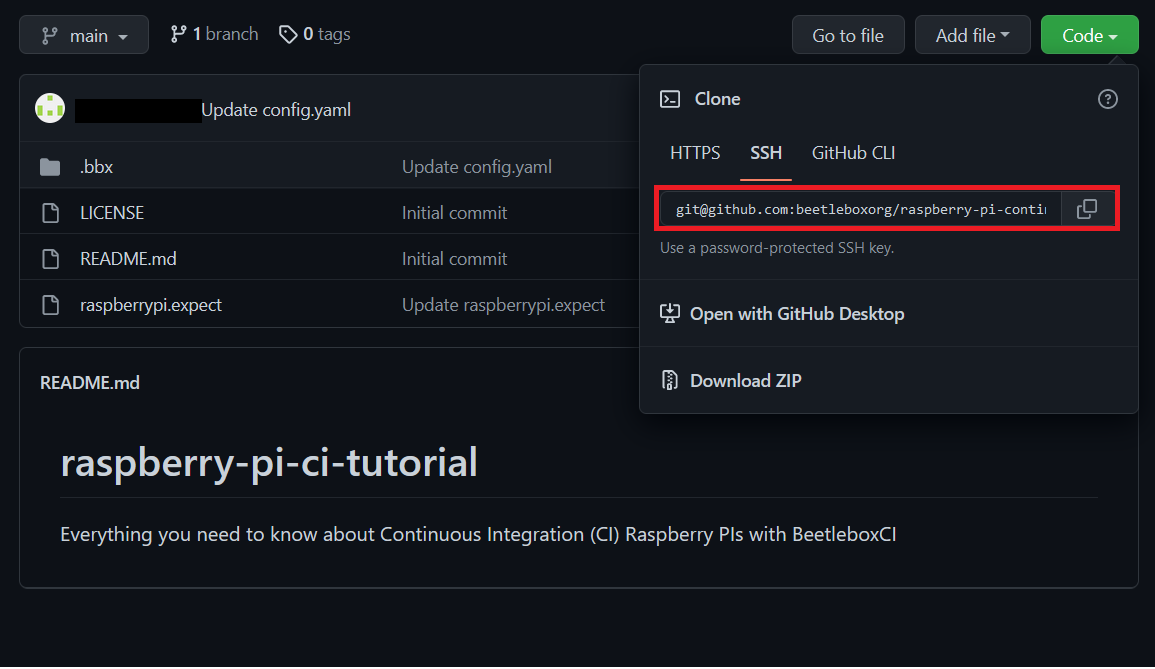Click into the SSH URL text field
This screenshot has height=669, width=1155.
[x=860, y=209]
